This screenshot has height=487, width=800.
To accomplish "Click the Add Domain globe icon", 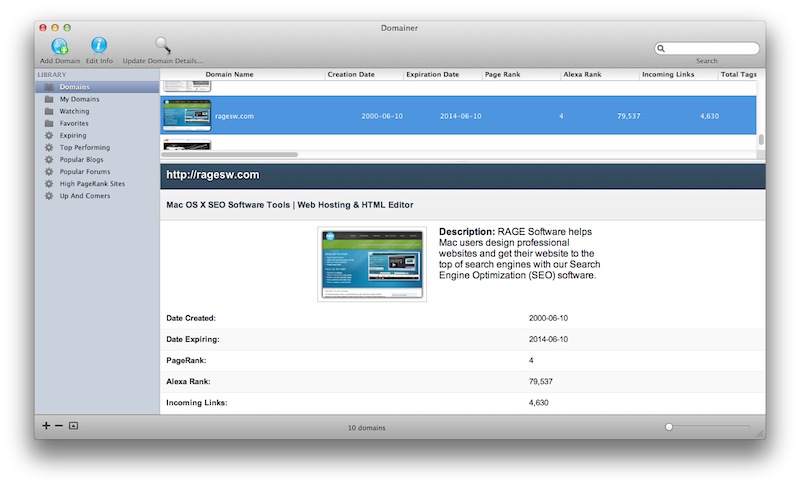I will point(59,45).
